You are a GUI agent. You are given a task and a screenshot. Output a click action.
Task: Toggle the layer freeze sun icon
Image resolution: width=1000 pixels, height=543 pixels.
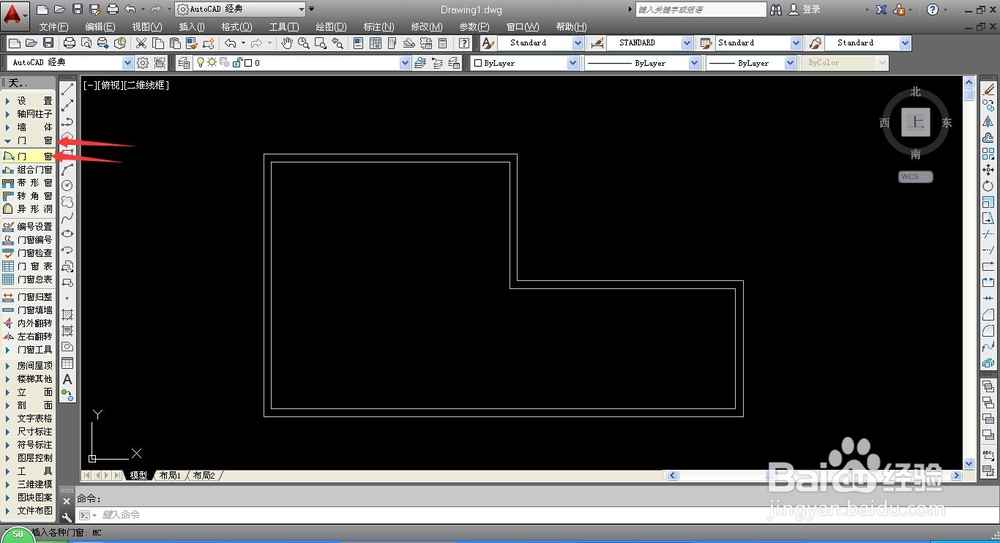212,63
